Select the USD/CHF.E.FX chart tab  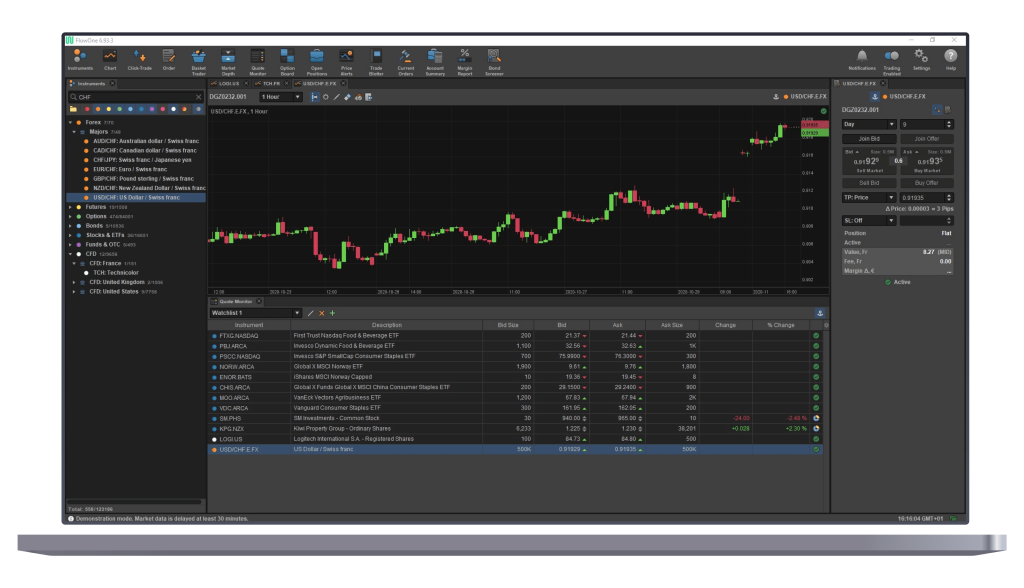click(319, 84)
